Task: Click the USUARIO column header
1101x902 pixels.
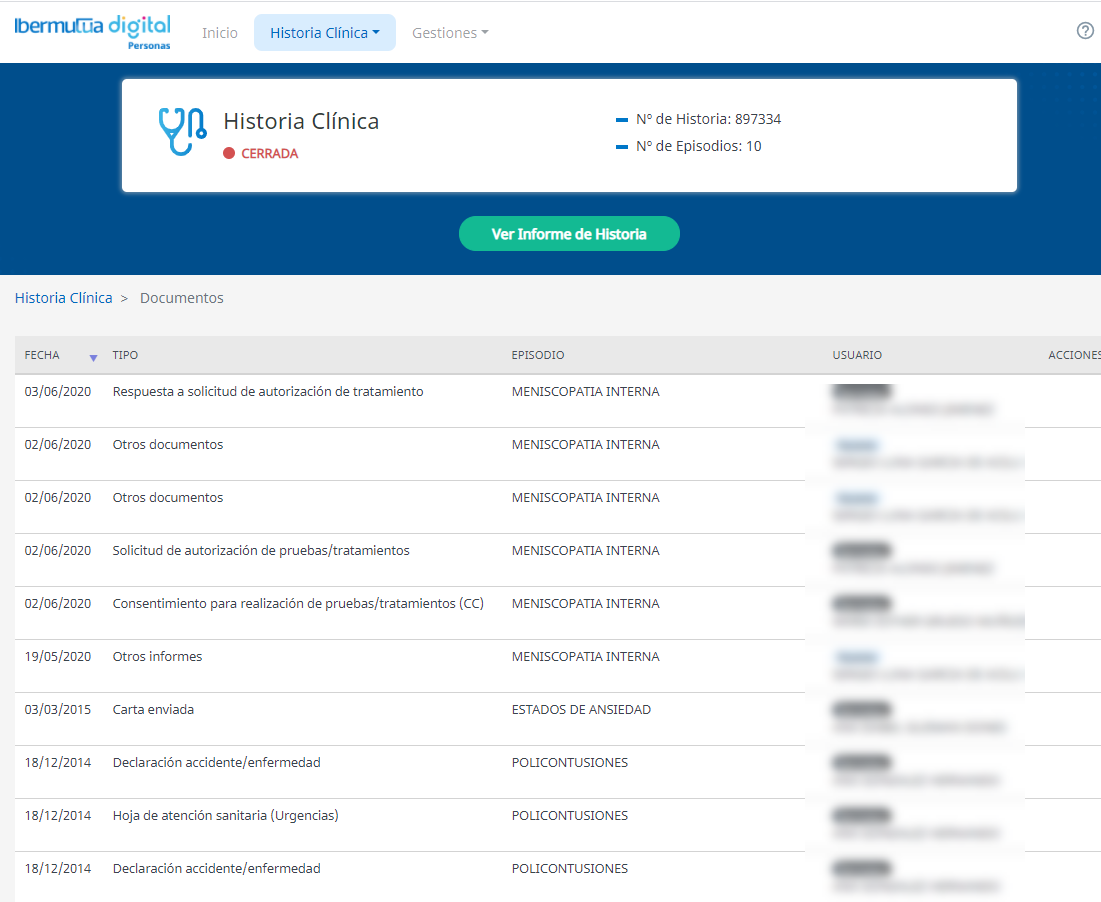Action: pyautogui.click(x=857, y=355)
